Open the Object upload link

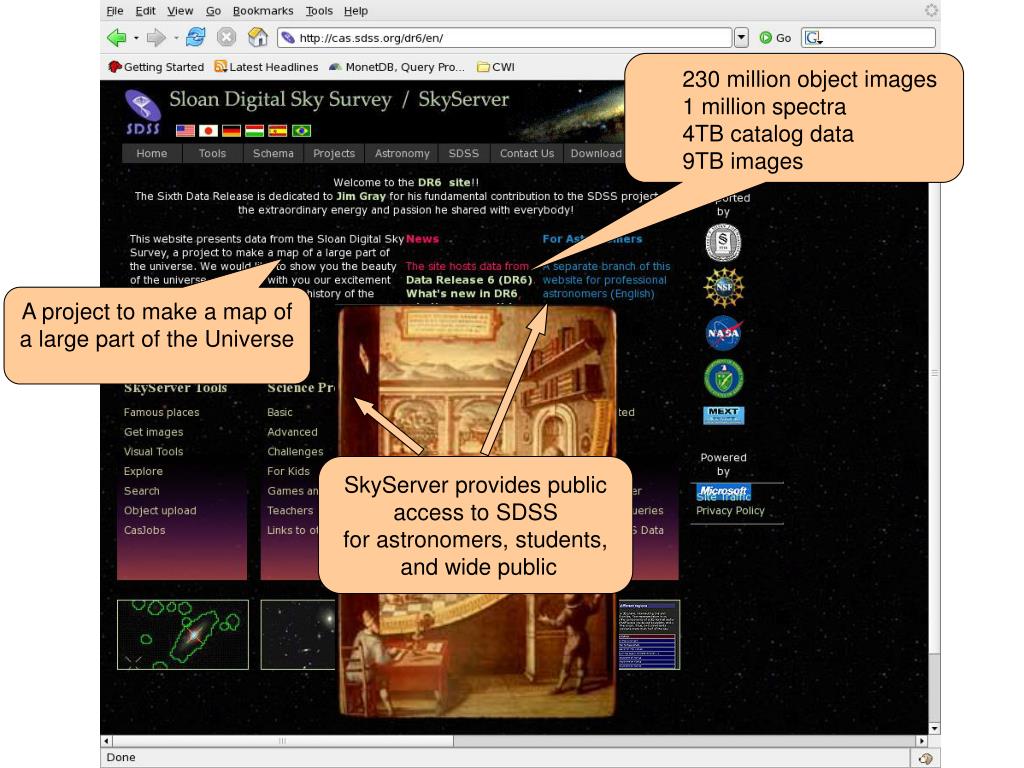pos(160,510)
